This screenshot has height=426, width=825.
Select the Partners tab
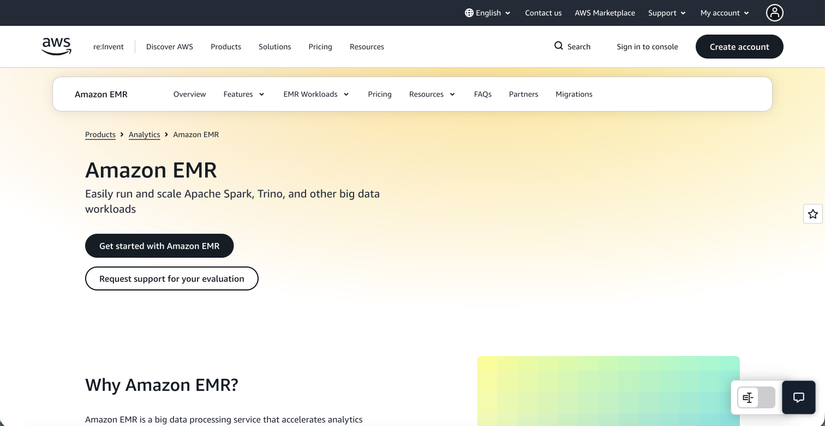[x=524, y=94]
